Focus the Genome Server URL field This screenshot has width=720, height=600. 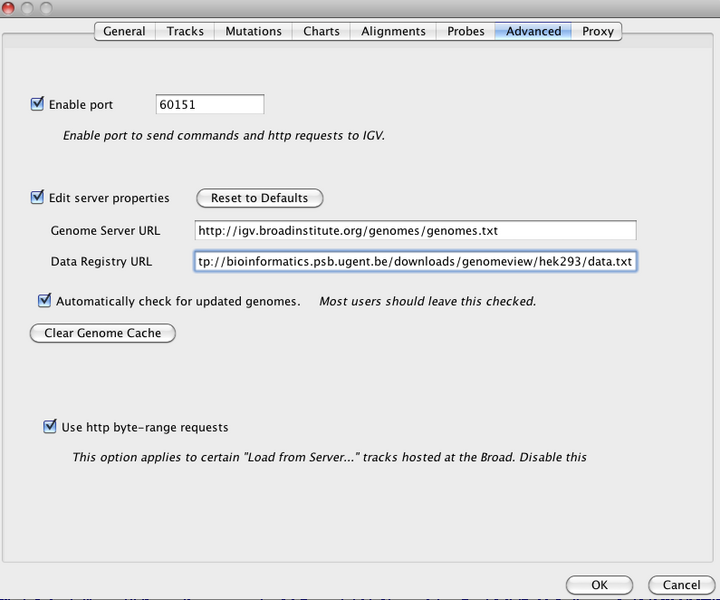pos(415,231)
